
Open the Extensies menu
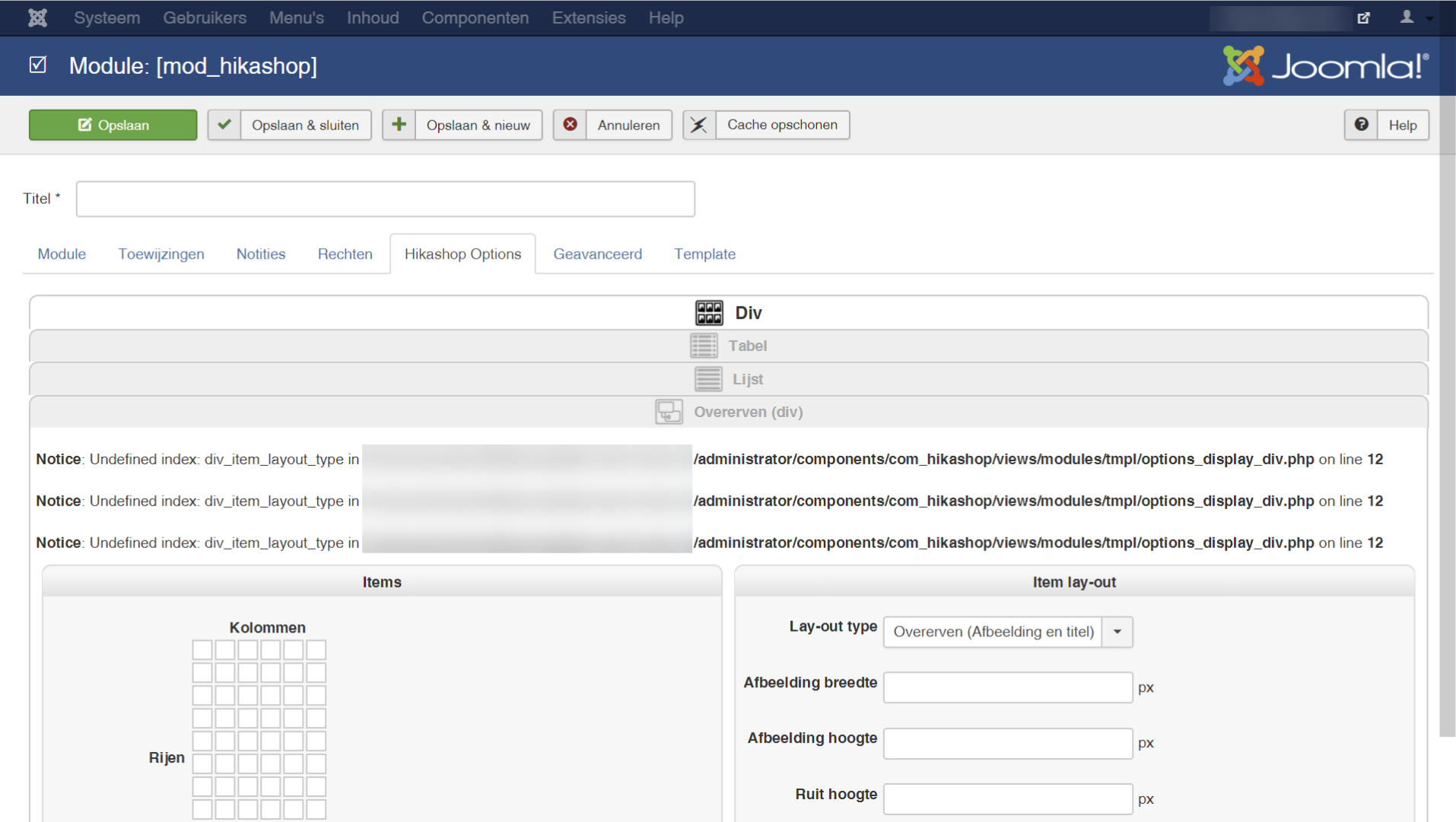589,18
